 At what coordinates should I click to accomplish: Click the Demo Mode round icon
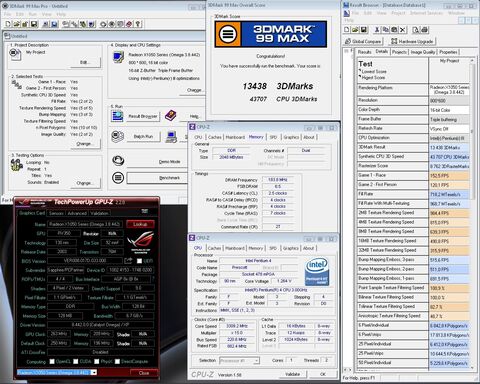(118, 161)
